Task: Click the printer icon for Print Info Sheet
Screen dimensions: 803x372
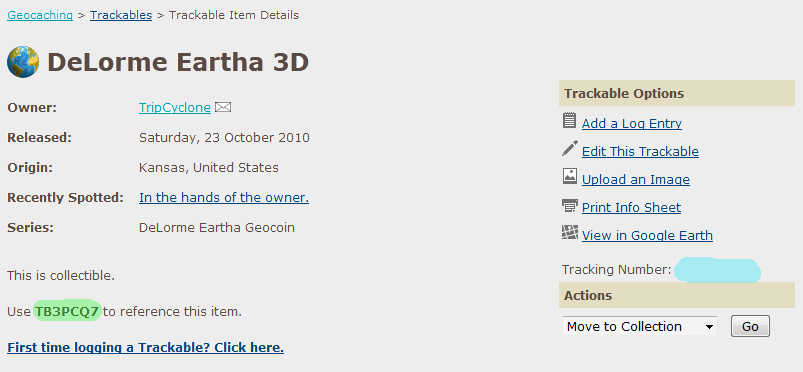Action: 569,206
